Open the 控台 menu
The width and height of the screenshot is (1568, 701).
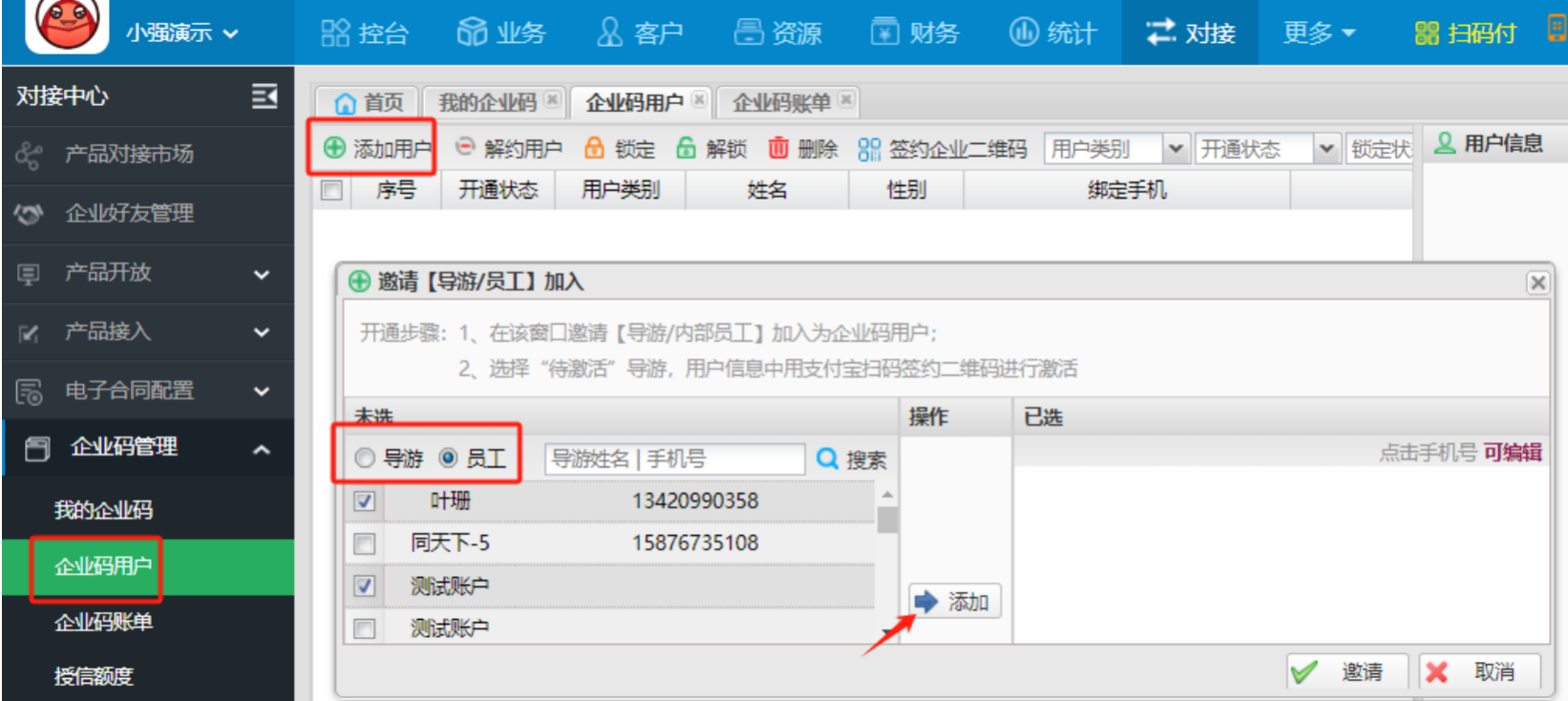click(x=365, y=33)
